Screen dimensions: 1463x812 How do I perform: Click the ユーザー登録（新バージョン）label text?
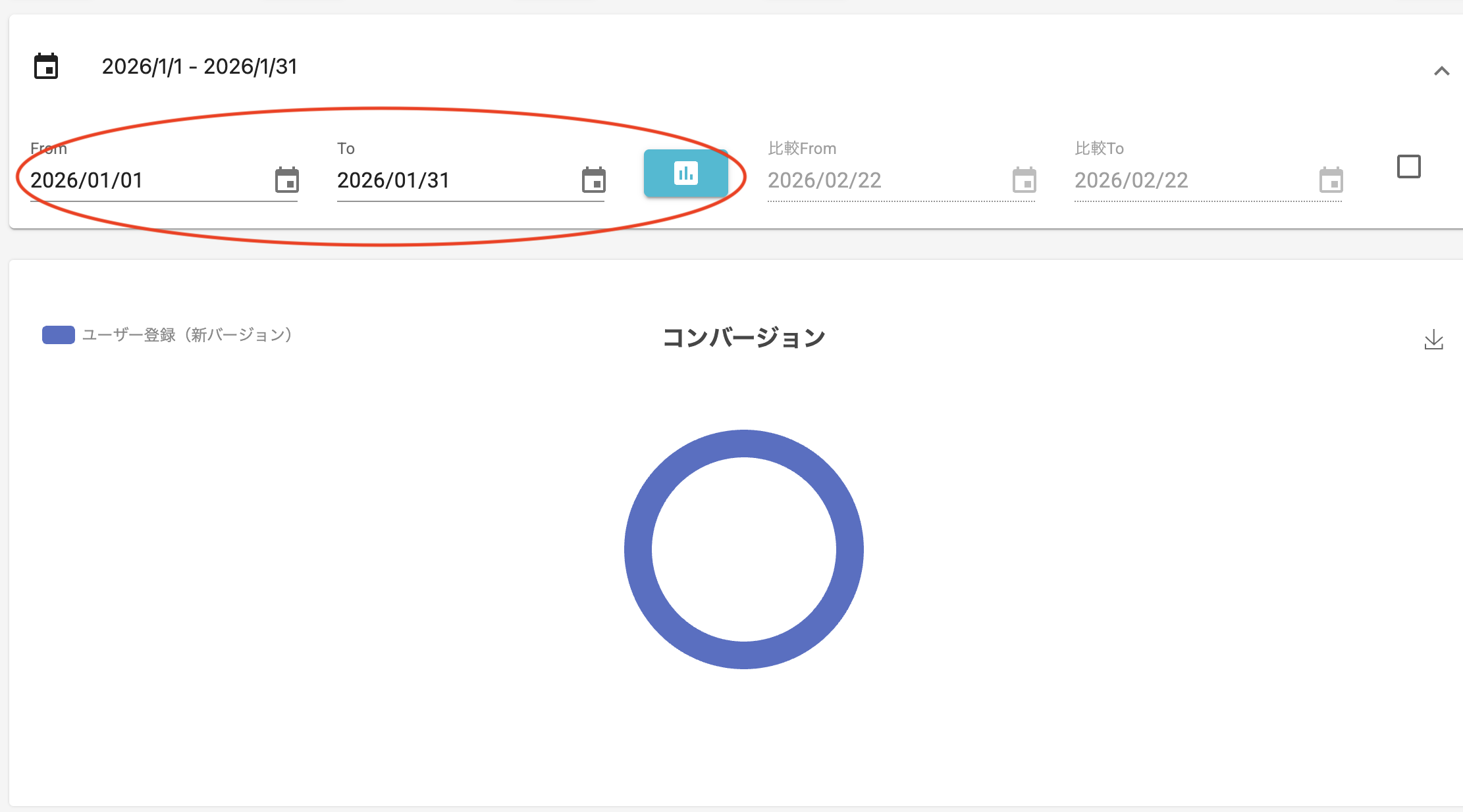186,336
